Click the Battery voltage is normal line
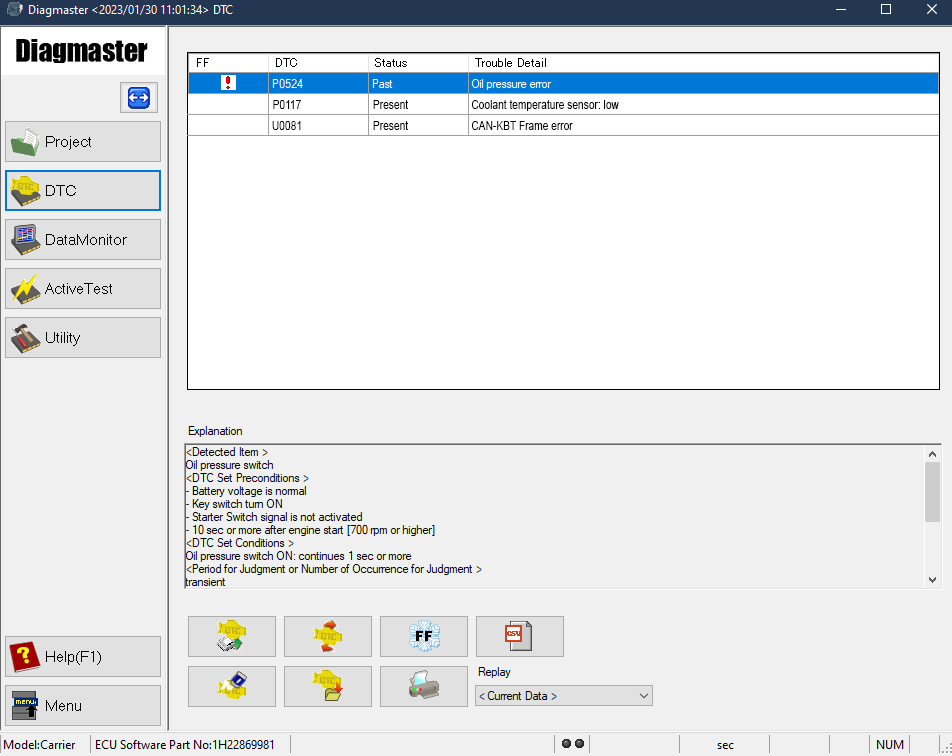Viewport: 952px width, 756px height. (x=246, y=491)
